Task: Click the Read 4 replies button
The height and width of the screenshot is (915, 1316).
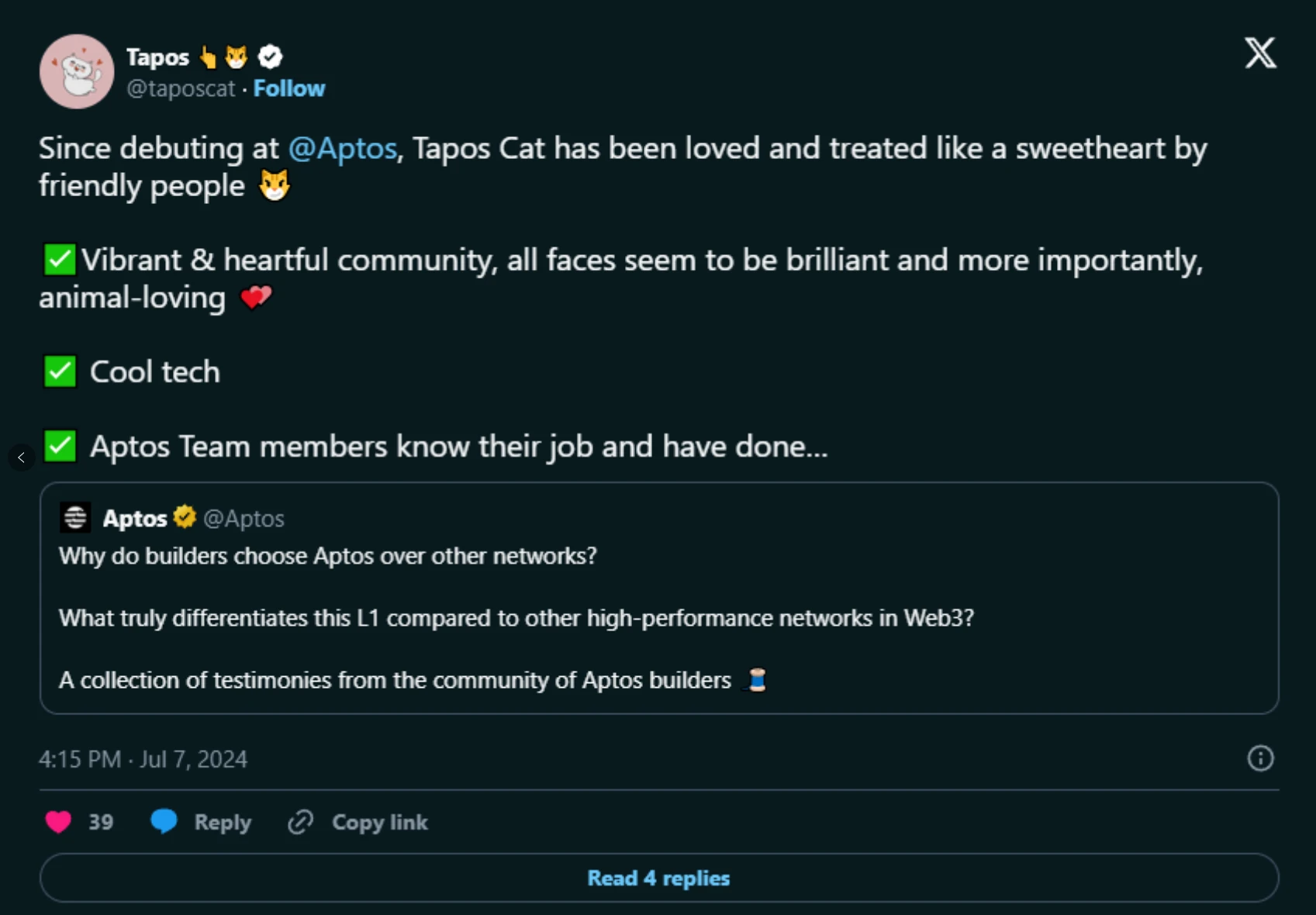Action: tap(658, 878)
